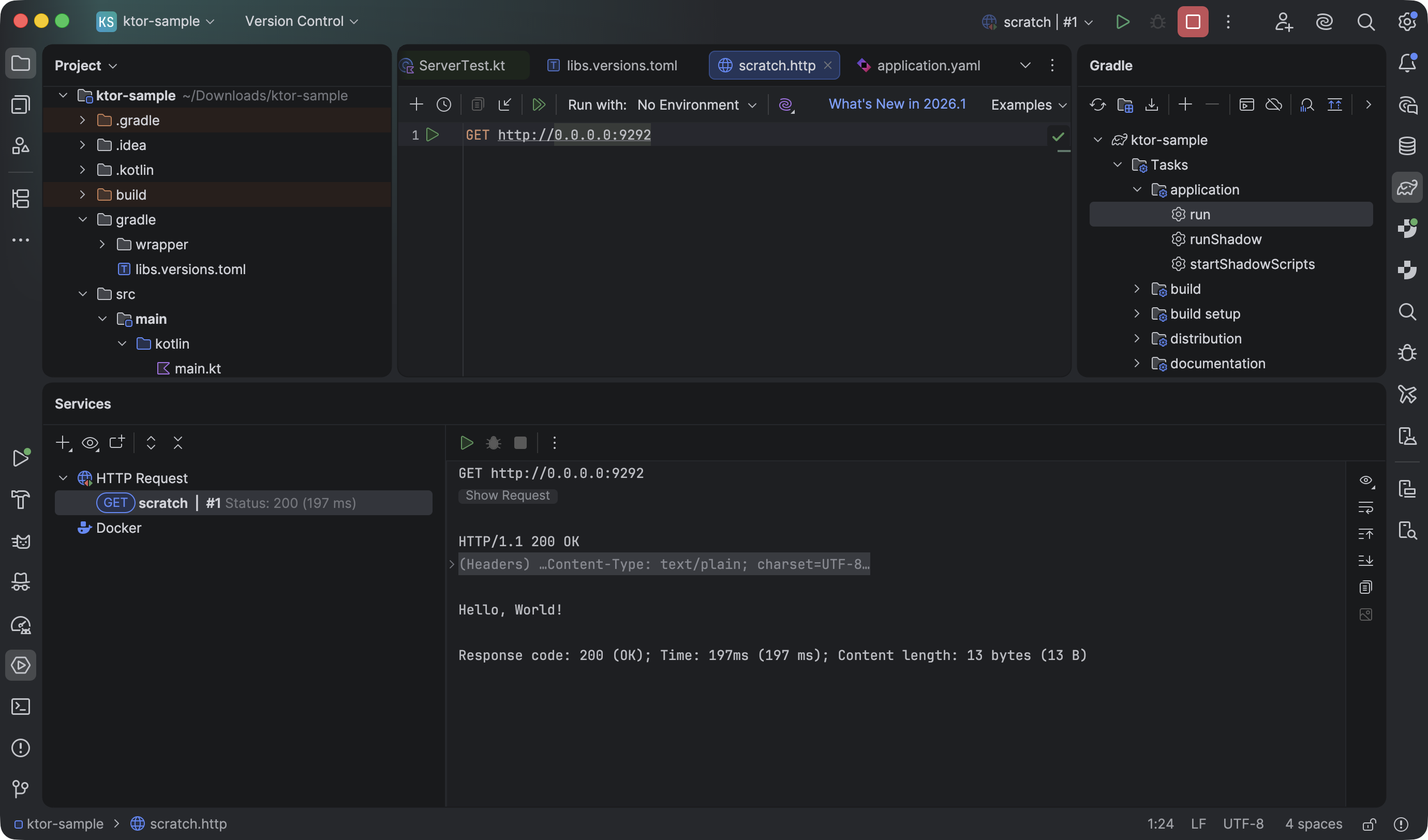Click What's New in 2026.1 link

(897, 104)
